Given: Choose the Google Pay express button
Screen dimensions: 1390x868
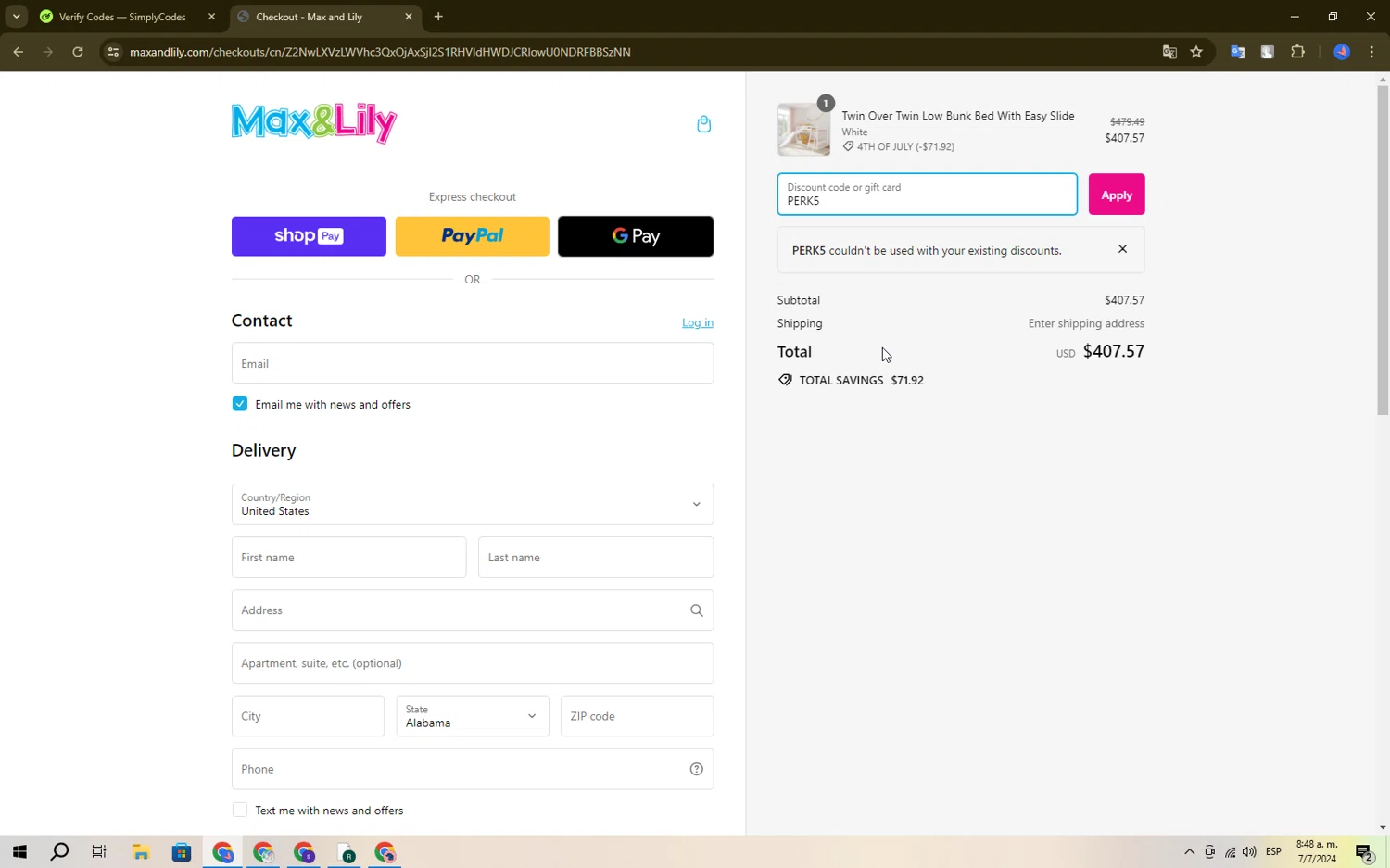Looking at the screenshot, I should [636, 236].
